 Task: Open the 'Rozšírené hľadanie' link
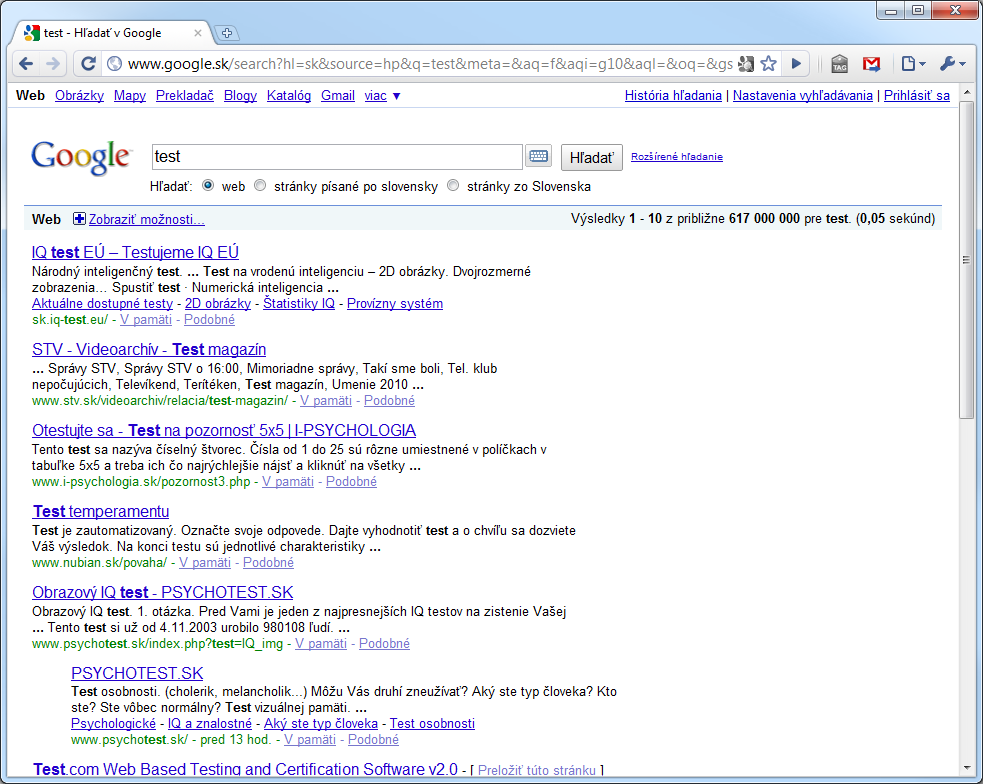(x=676, y=157)
